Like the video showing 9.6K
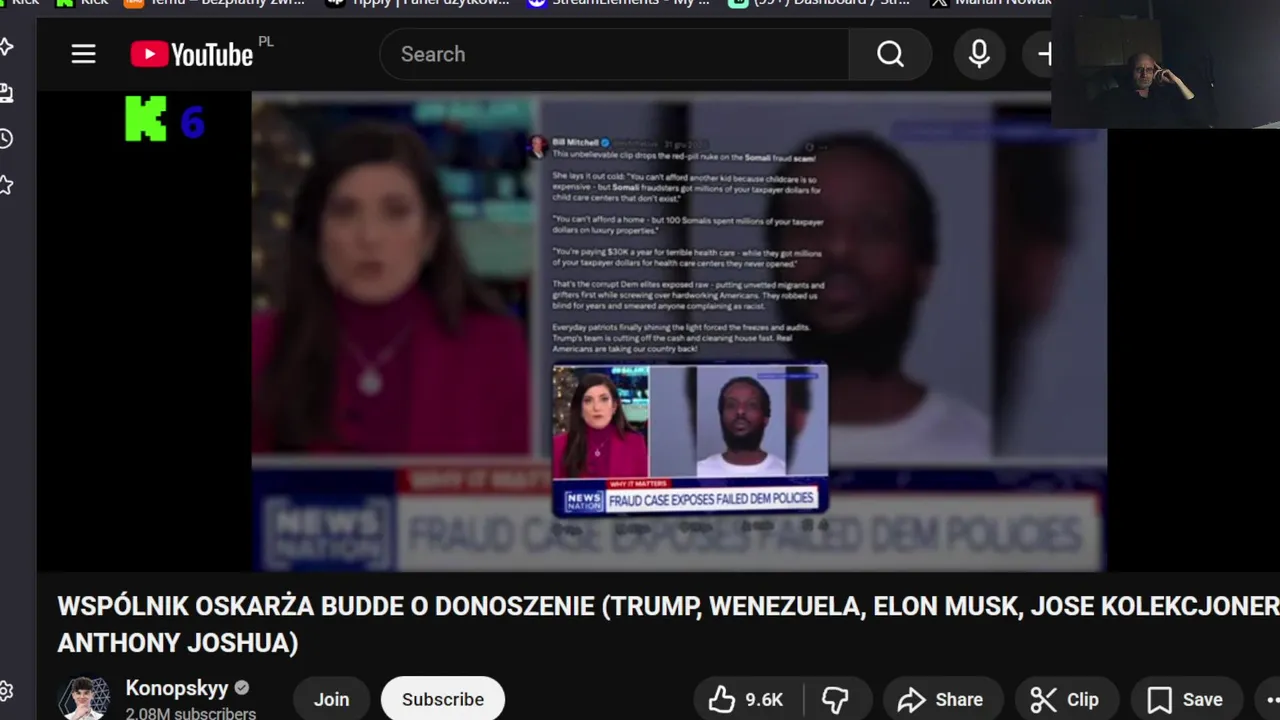Viewport: 1280px width, 720px height. (x=746, y=699)
